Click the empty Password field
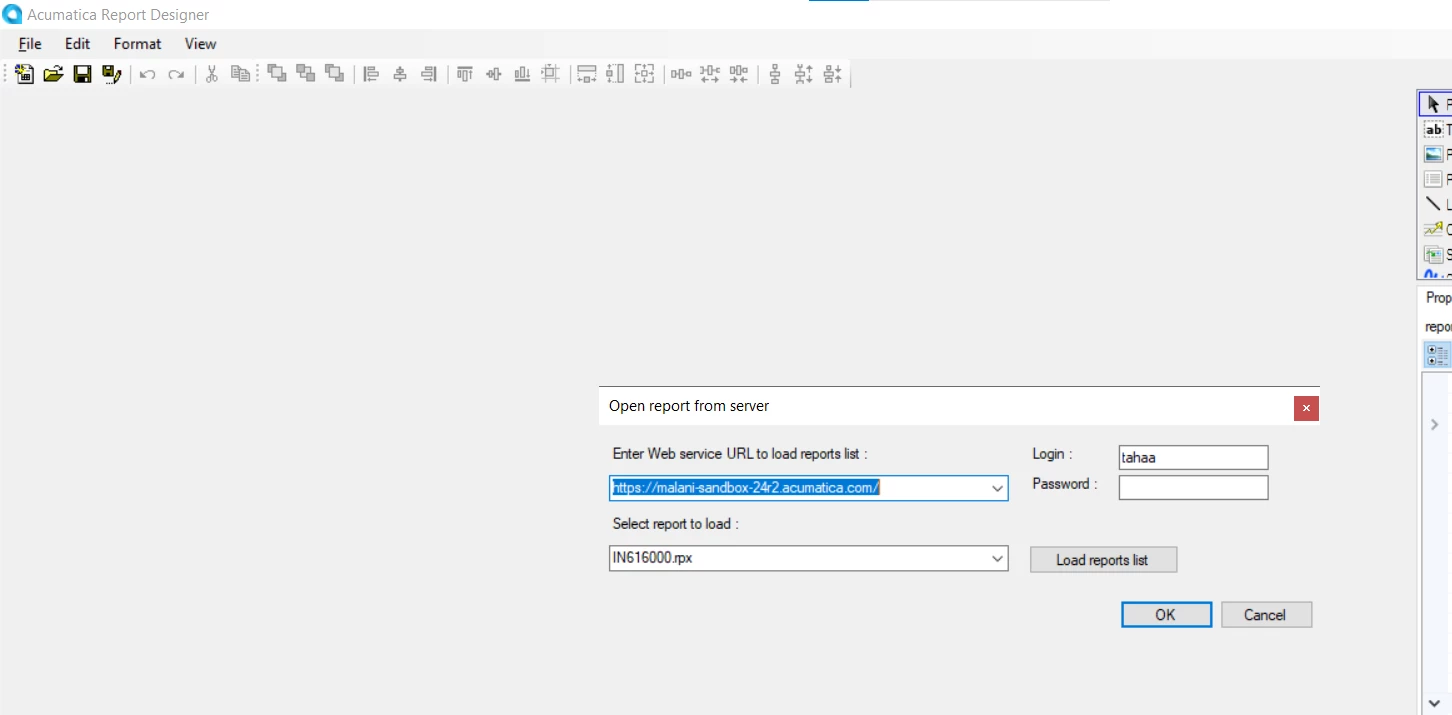This screenshot has width=1452, height=715. [x=1193, y=487]
